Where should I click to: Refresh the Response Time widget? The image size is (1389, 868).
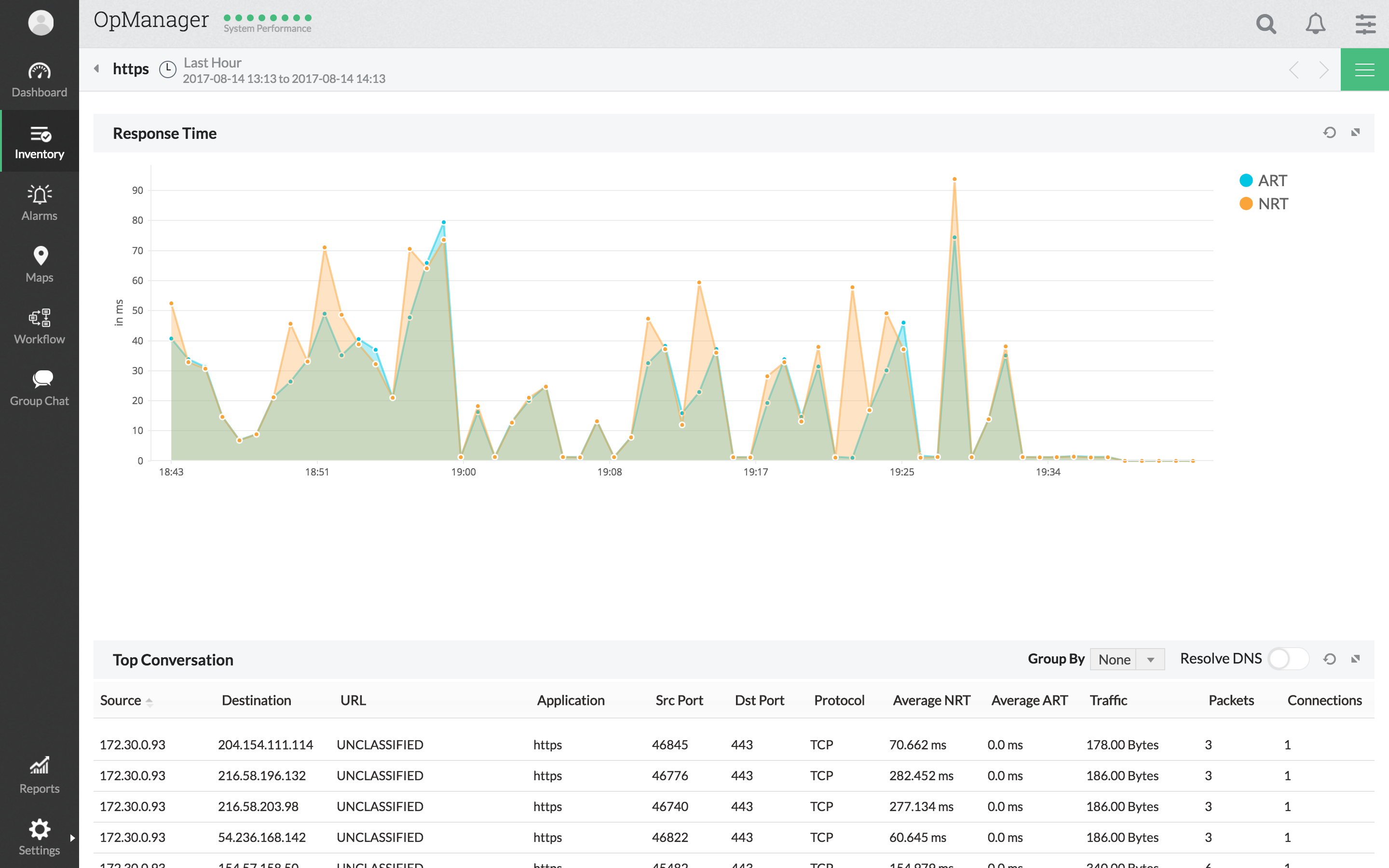click(x=1329, y=133)
